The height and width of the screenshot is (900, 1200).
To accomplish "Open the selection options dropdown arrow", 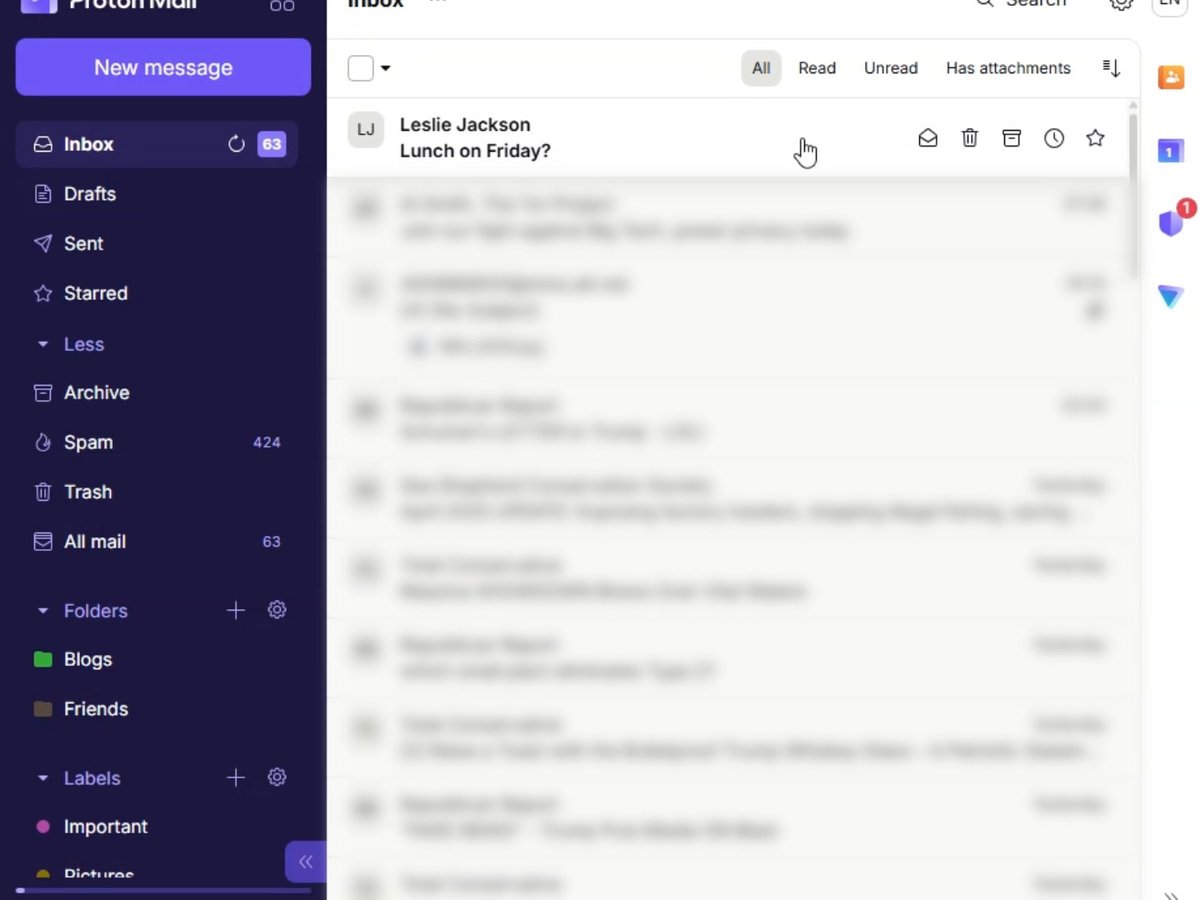I will (x=386, y=68).
